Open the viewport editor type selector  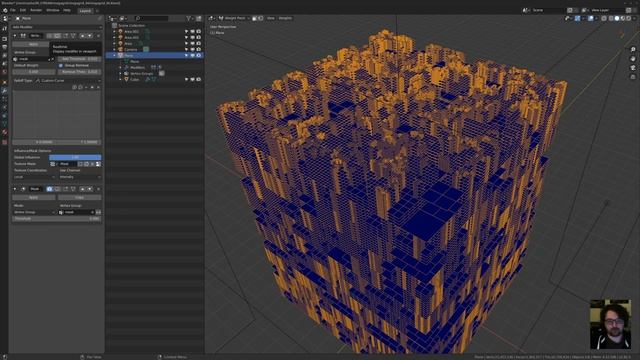click(x=211, y=18)
